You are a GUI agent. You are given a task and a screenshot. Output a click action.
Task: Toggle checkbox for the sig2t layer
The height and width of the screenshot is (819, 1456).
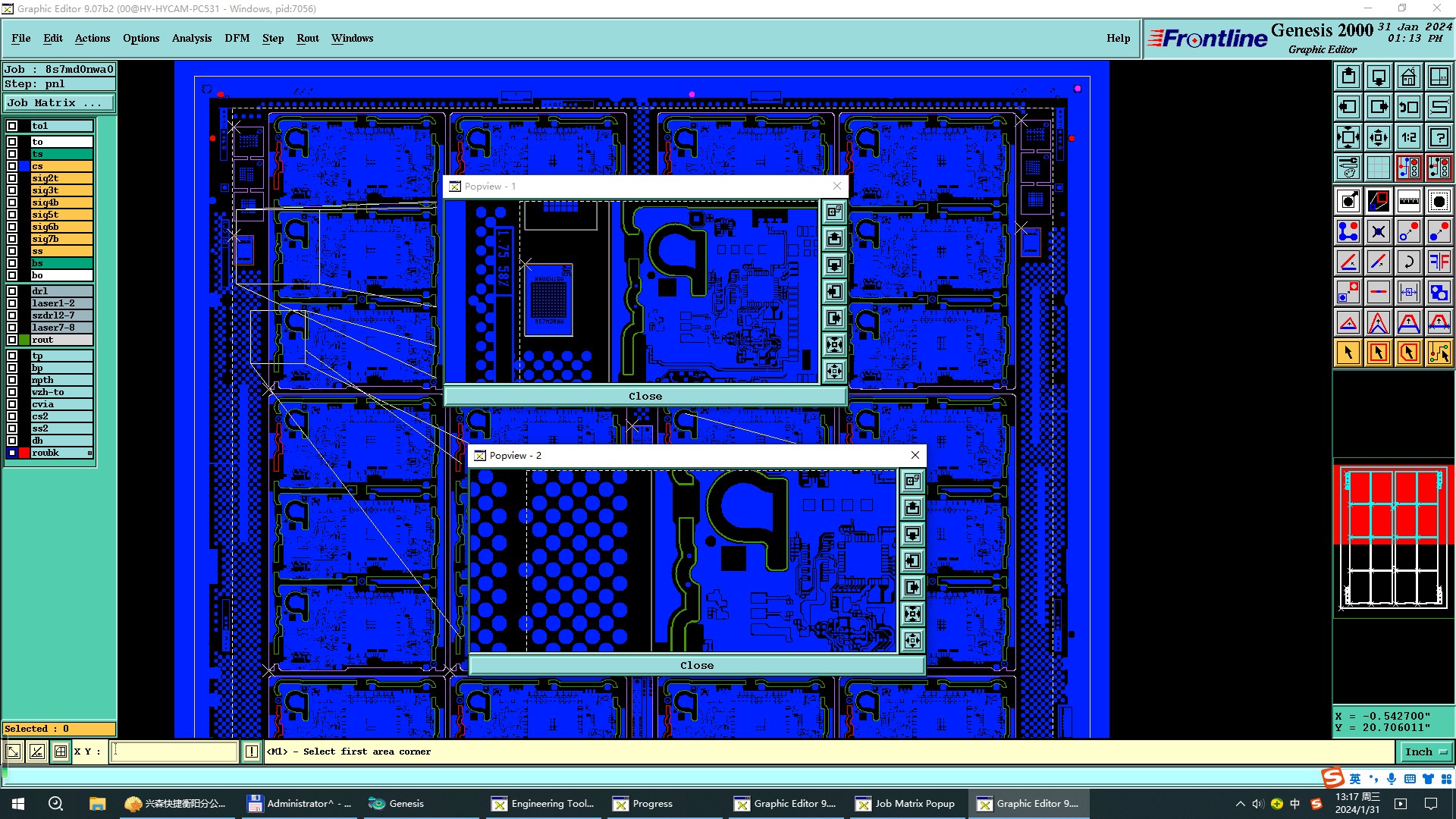pyautogui.click(x=12, y=178)
